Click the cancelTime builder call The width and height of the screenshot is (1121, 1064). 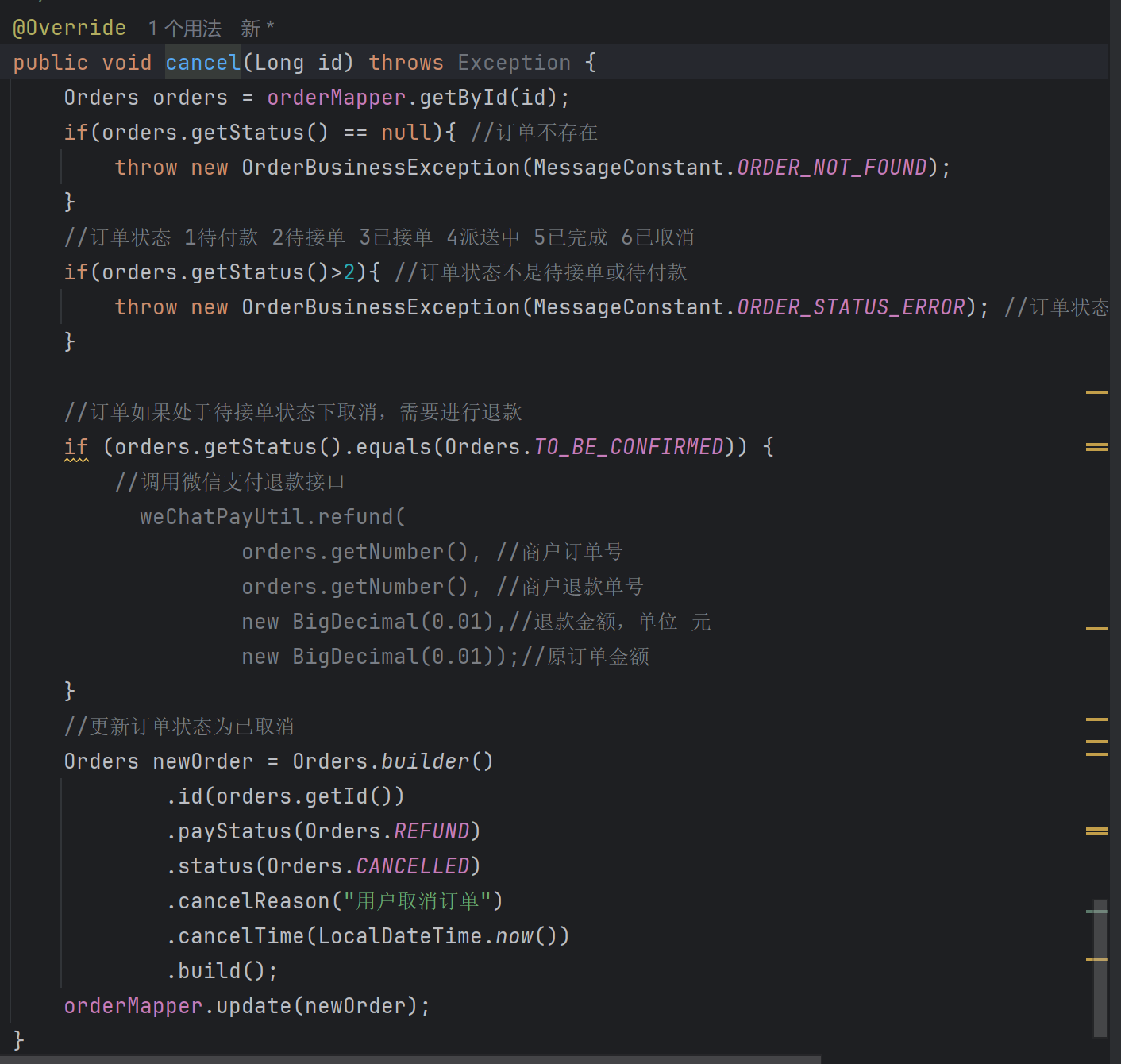point(241,936)
